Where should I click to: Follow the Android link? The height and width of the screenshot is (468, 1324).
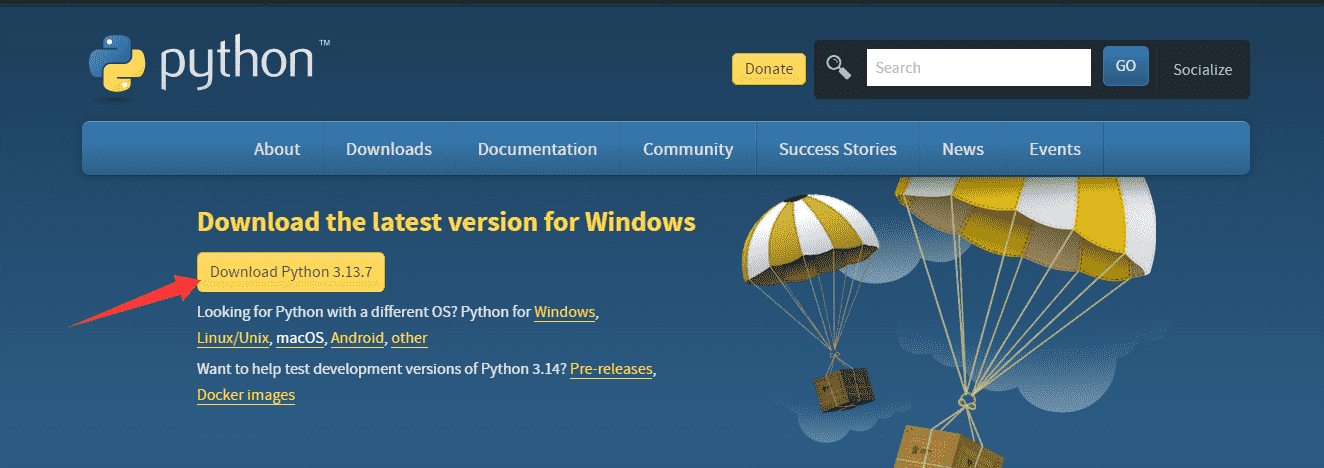357,338
